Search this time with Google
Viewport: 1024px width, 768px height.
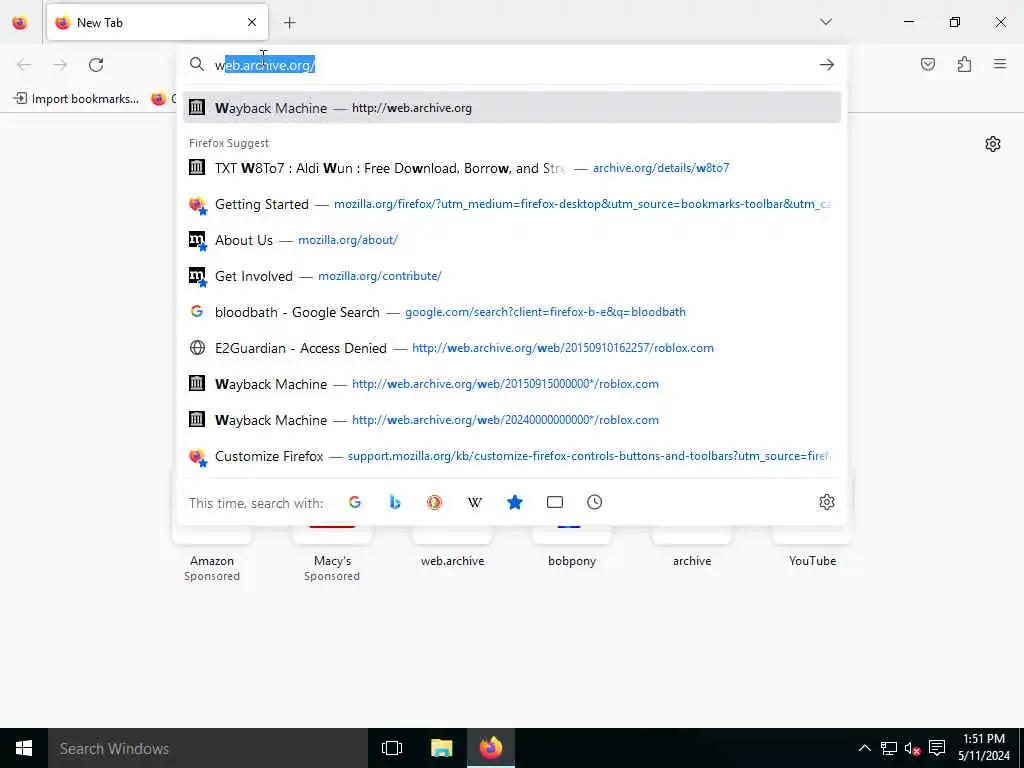(x=355, y=502)
